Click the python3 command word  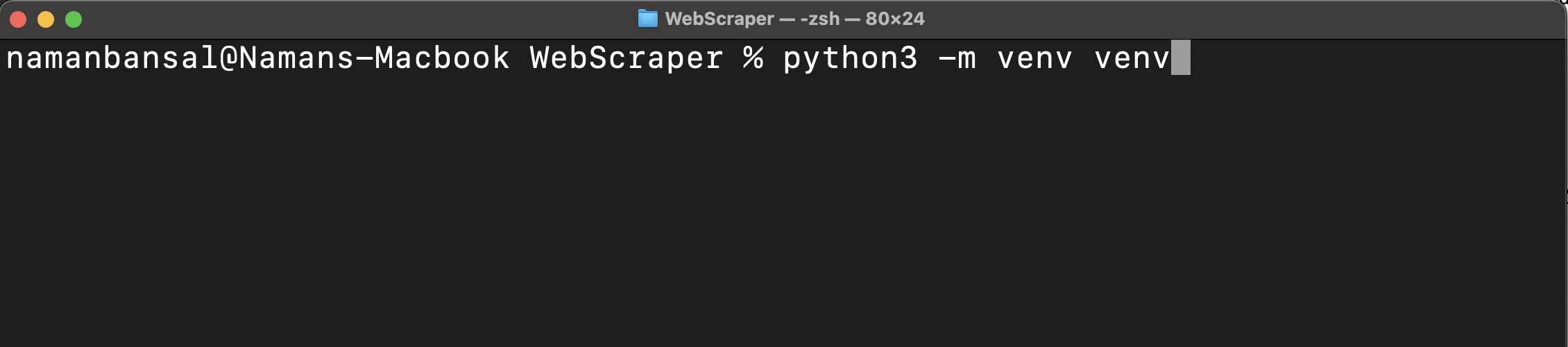pyautogui.click(x=850, y=58)
